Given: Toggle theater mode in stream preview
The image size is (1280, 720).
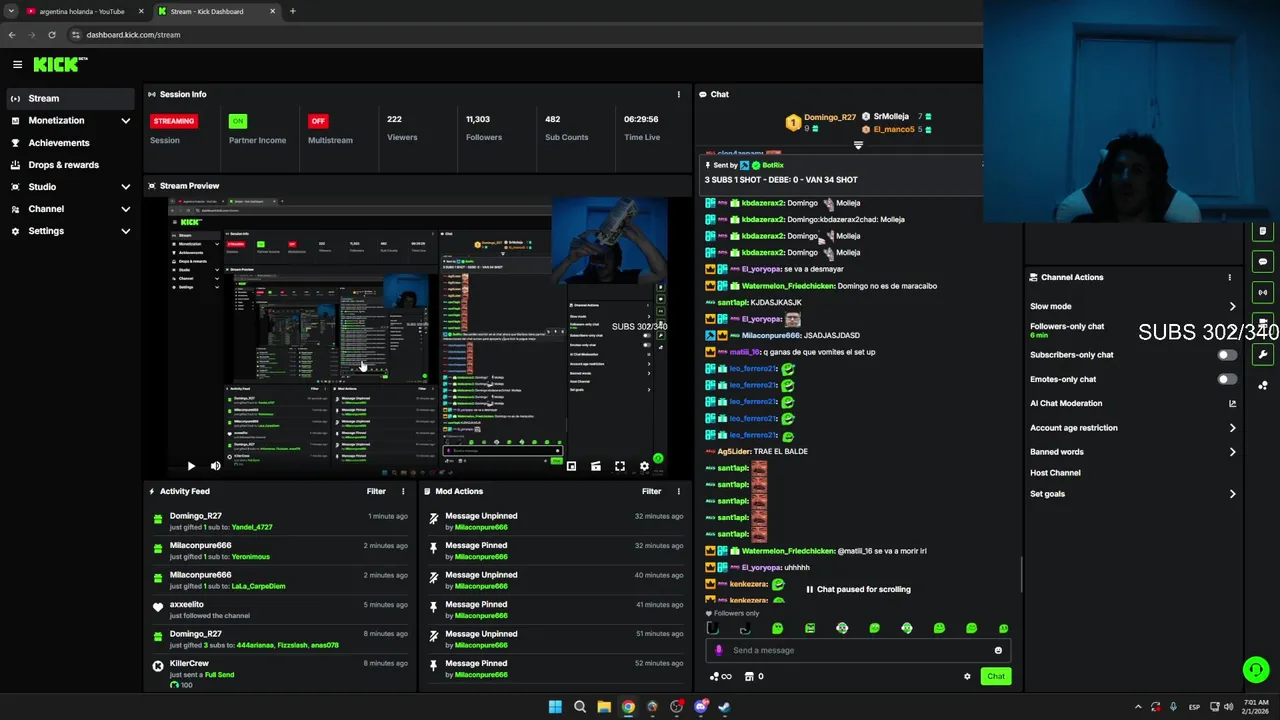Looking at the screenshot, I should 595,466.
